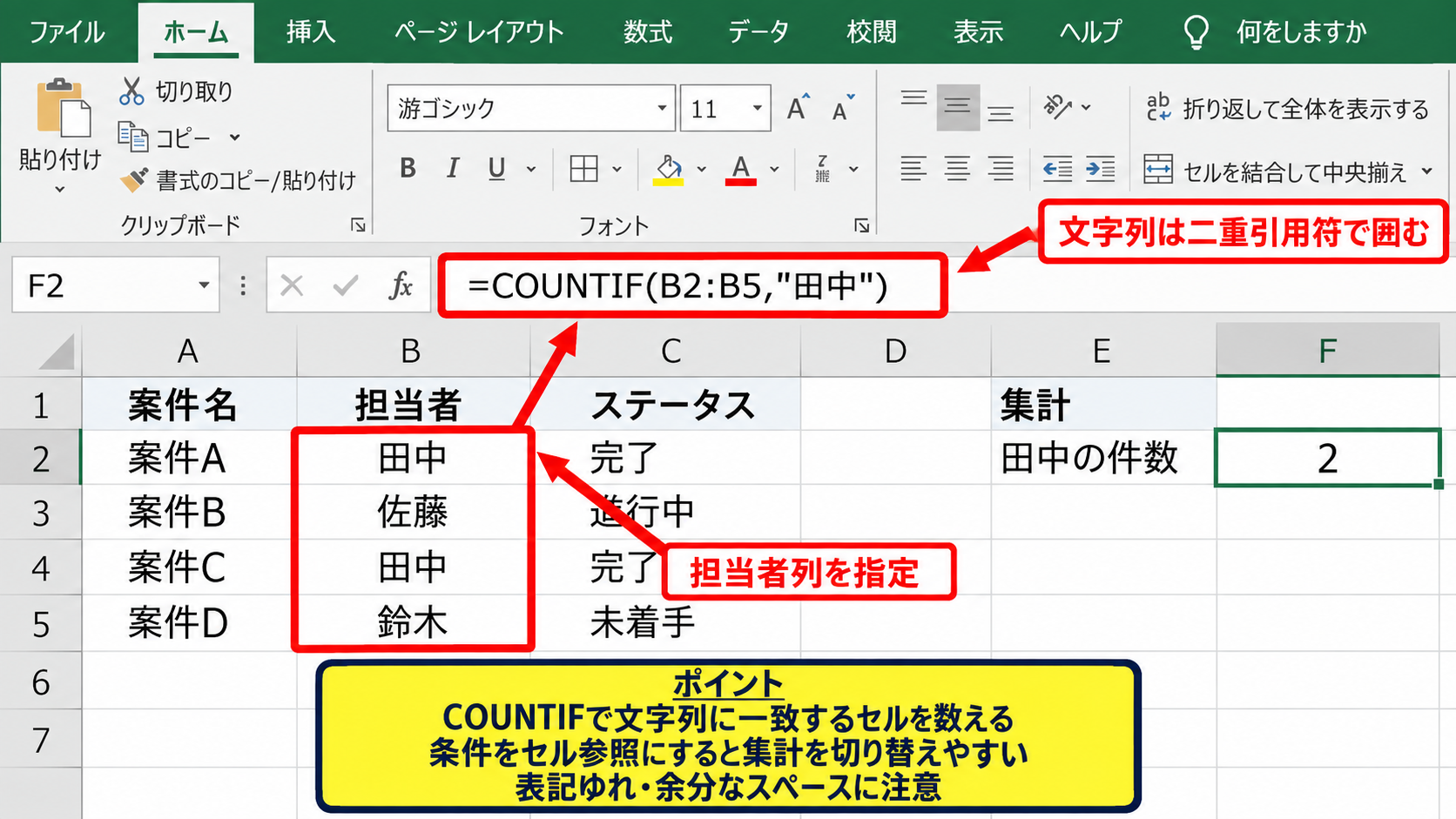Click the lightbulb Tell Me icon

1196,32
